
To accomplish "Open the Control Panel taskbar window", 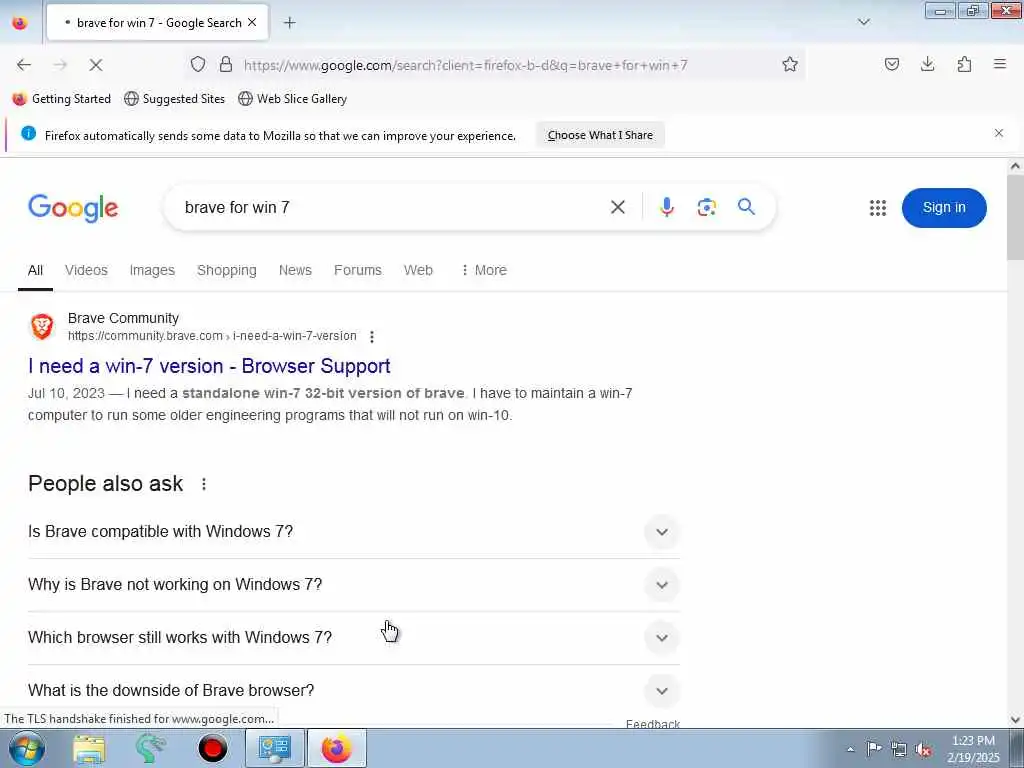I will click(x=274, y=749).
